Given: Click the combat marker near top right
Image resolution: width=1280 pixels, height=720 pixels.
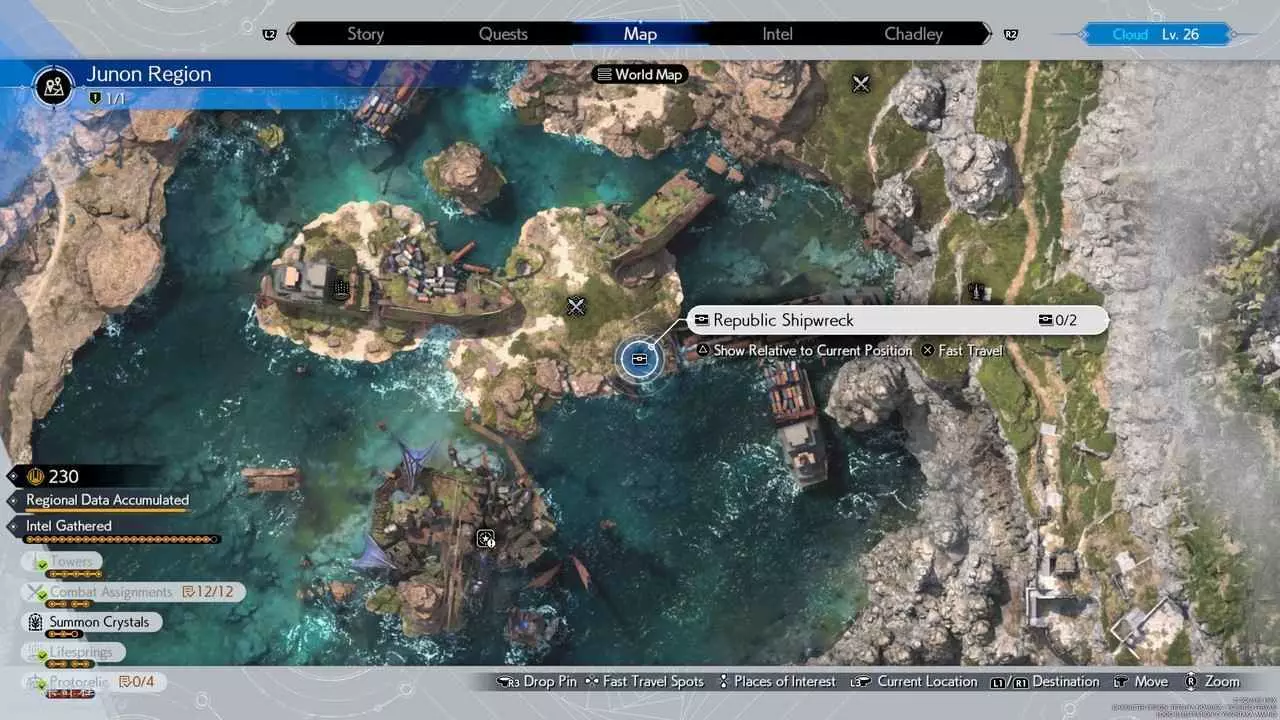Looking at the screenshot, I should (861, 84).
